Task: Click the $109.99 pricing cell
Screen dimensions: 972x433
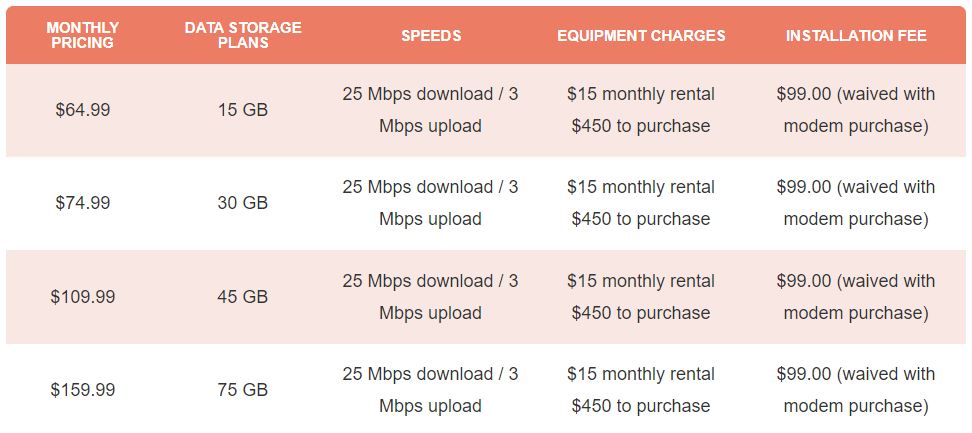Action: coord(82,297)
